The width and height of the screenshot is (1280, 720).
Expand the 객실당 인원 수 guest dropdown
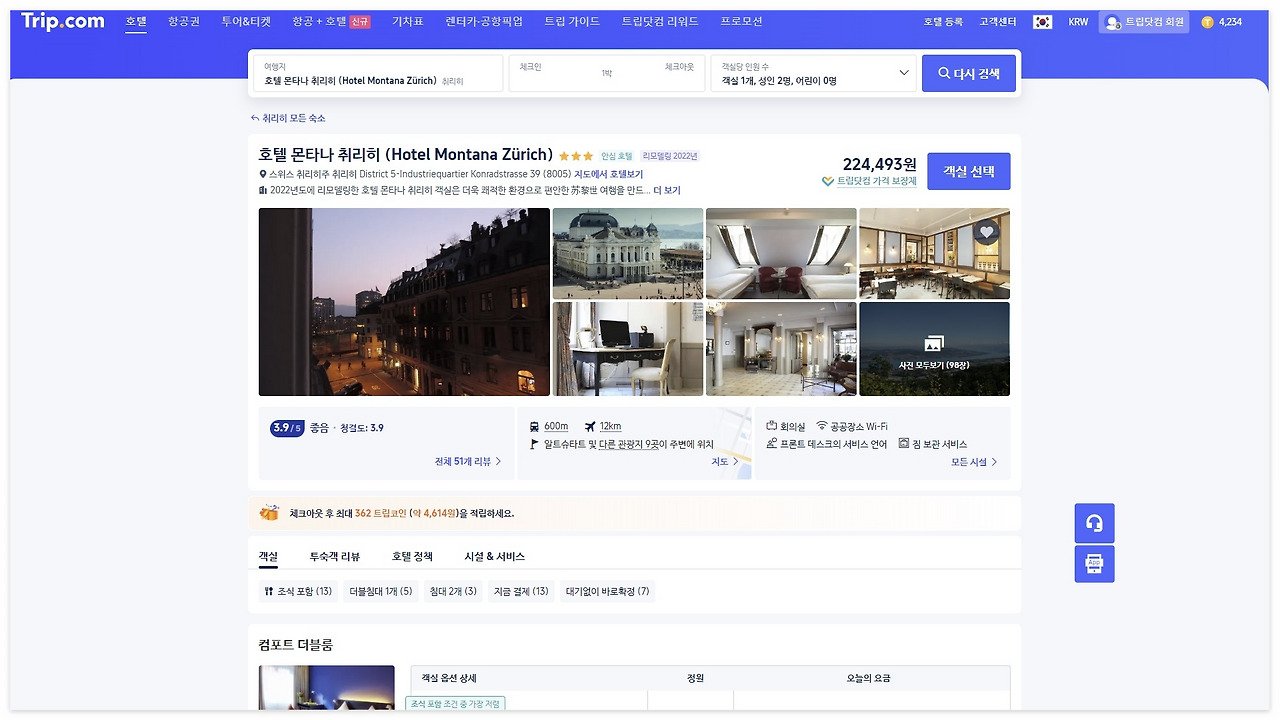(814, 73)
